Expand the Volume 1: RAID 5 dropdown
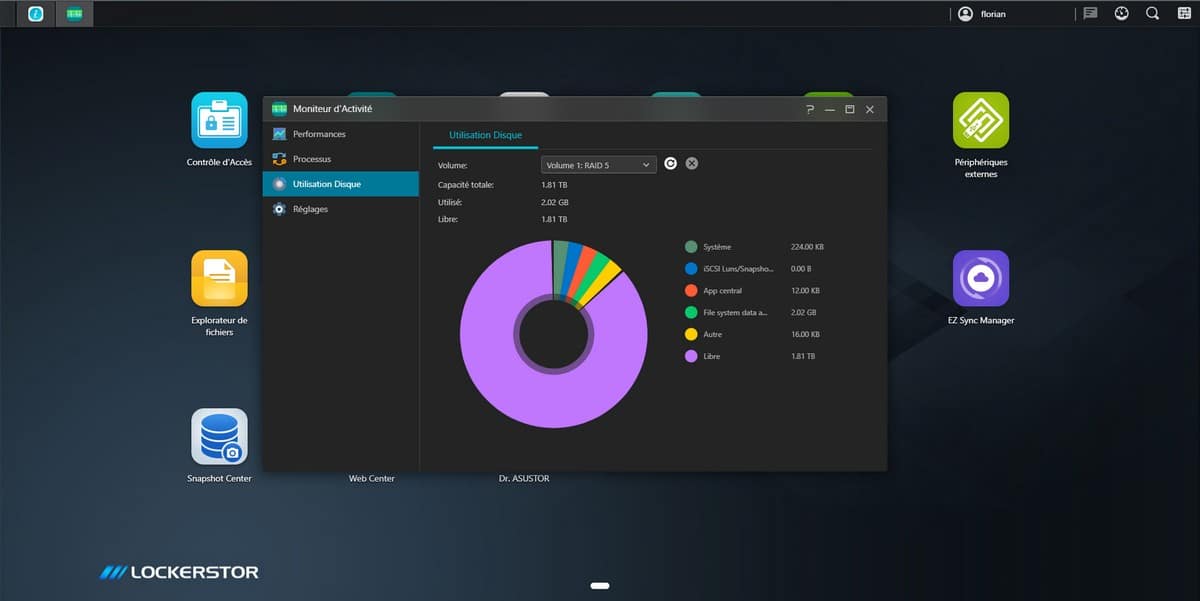The width and height of the screenshot is (1200, 601). coord(599,164)
